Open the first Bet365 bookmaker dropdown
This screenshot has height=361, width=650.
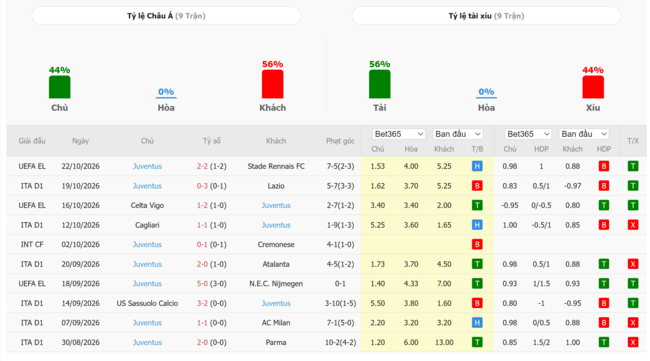coord(398,134)
